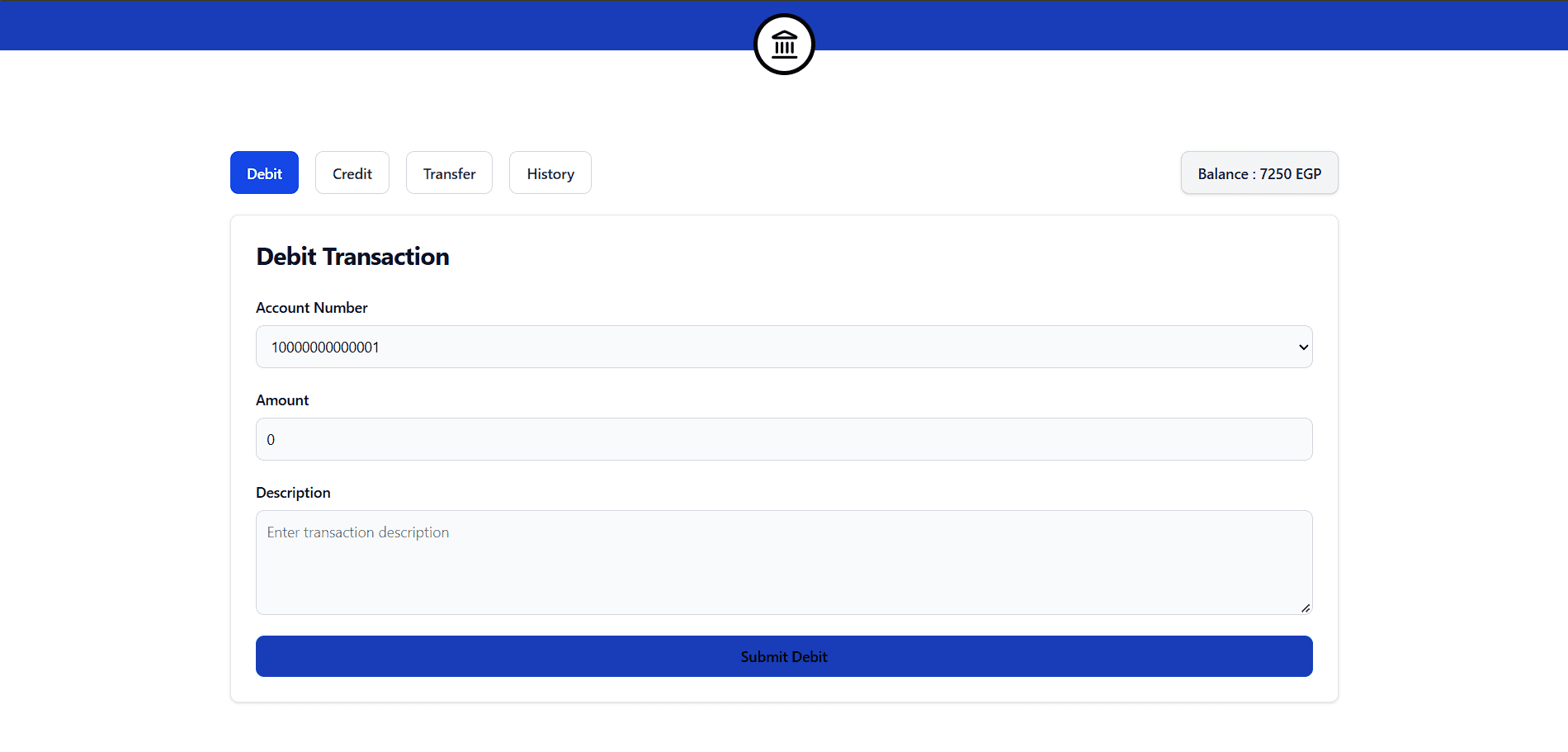Click the bank logo icon in header

tap(784, 44)
